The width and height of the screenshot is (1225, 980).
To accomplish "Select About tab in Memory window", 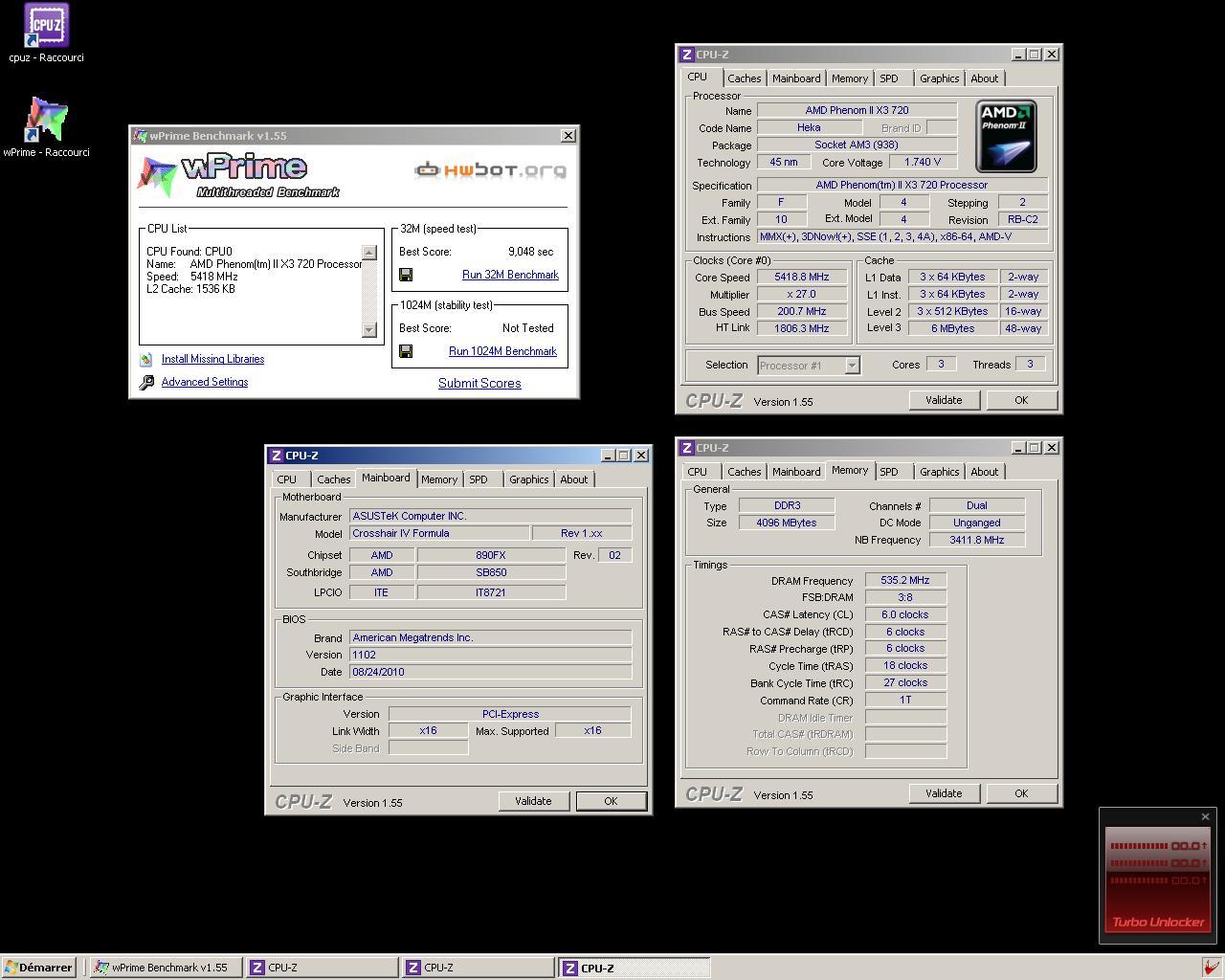I will click(x=984, y=472).
